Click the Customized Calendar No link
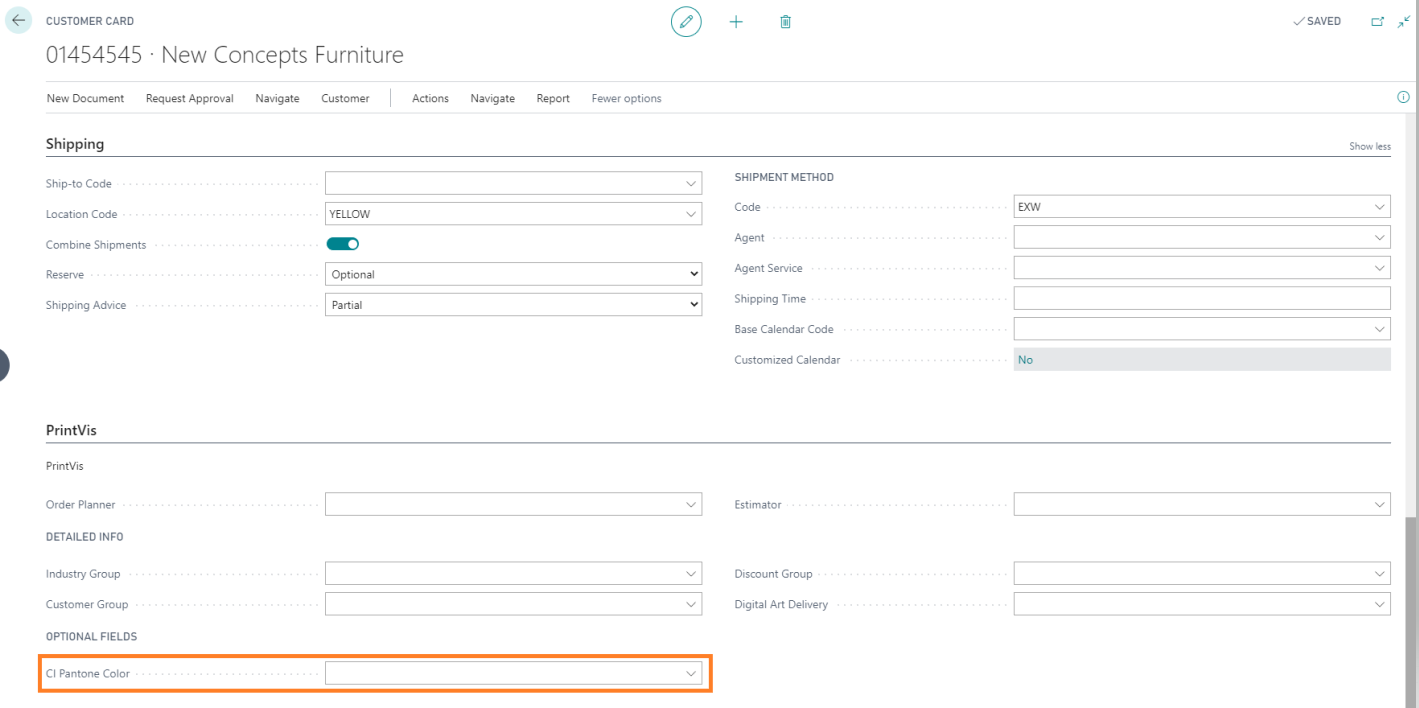The height and width of the screenshot is (708, 1419). tap(1025, 360)
